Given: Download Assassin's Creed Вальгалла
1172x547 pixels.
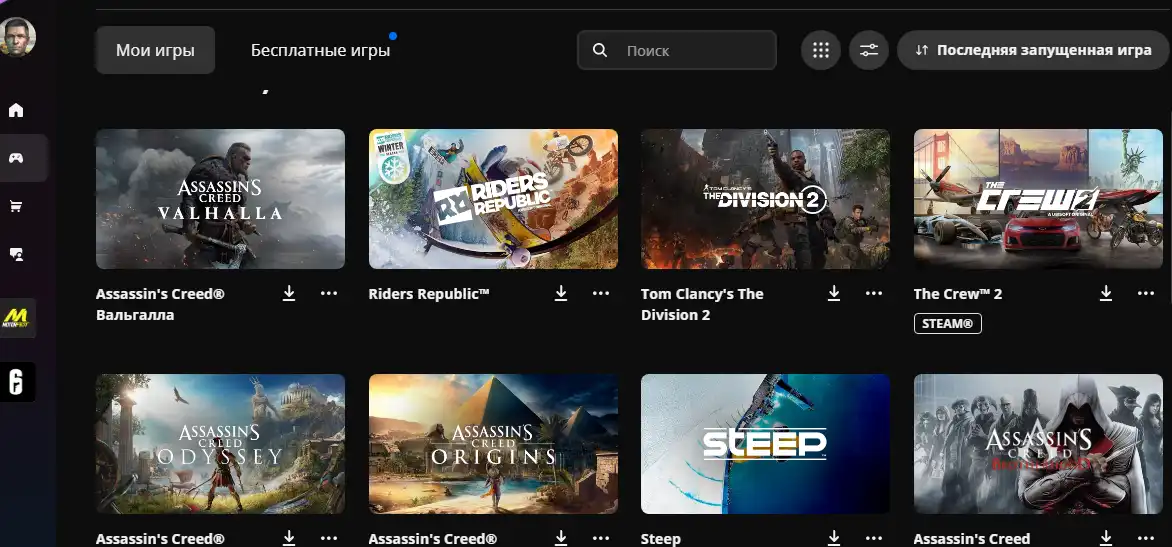Looking at the screenshot, I should click(x=289, y=294).
